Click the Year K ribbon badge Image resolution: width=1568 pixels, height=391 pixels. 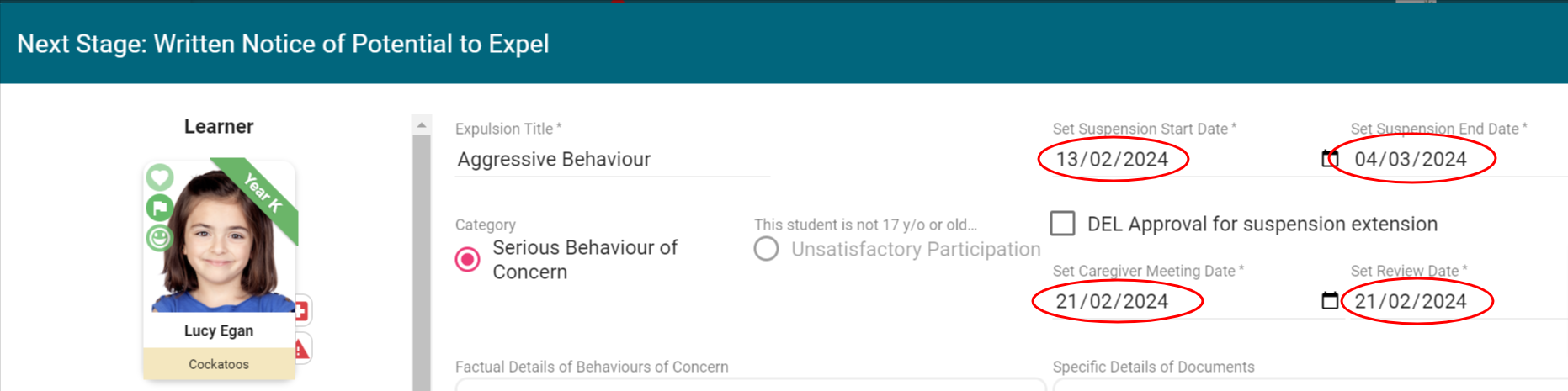tap(263, 193)
